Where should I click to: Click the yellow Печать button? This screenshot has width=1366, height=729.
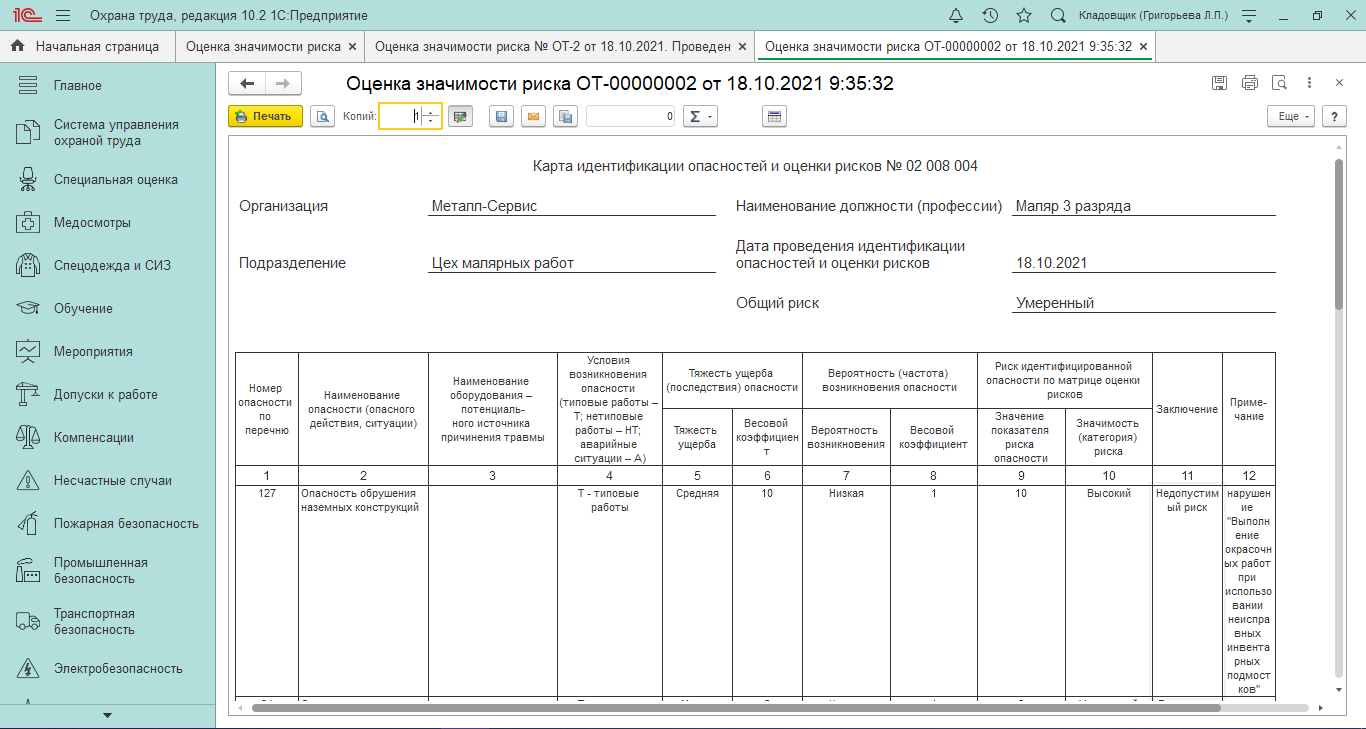(x=265, y=116)
